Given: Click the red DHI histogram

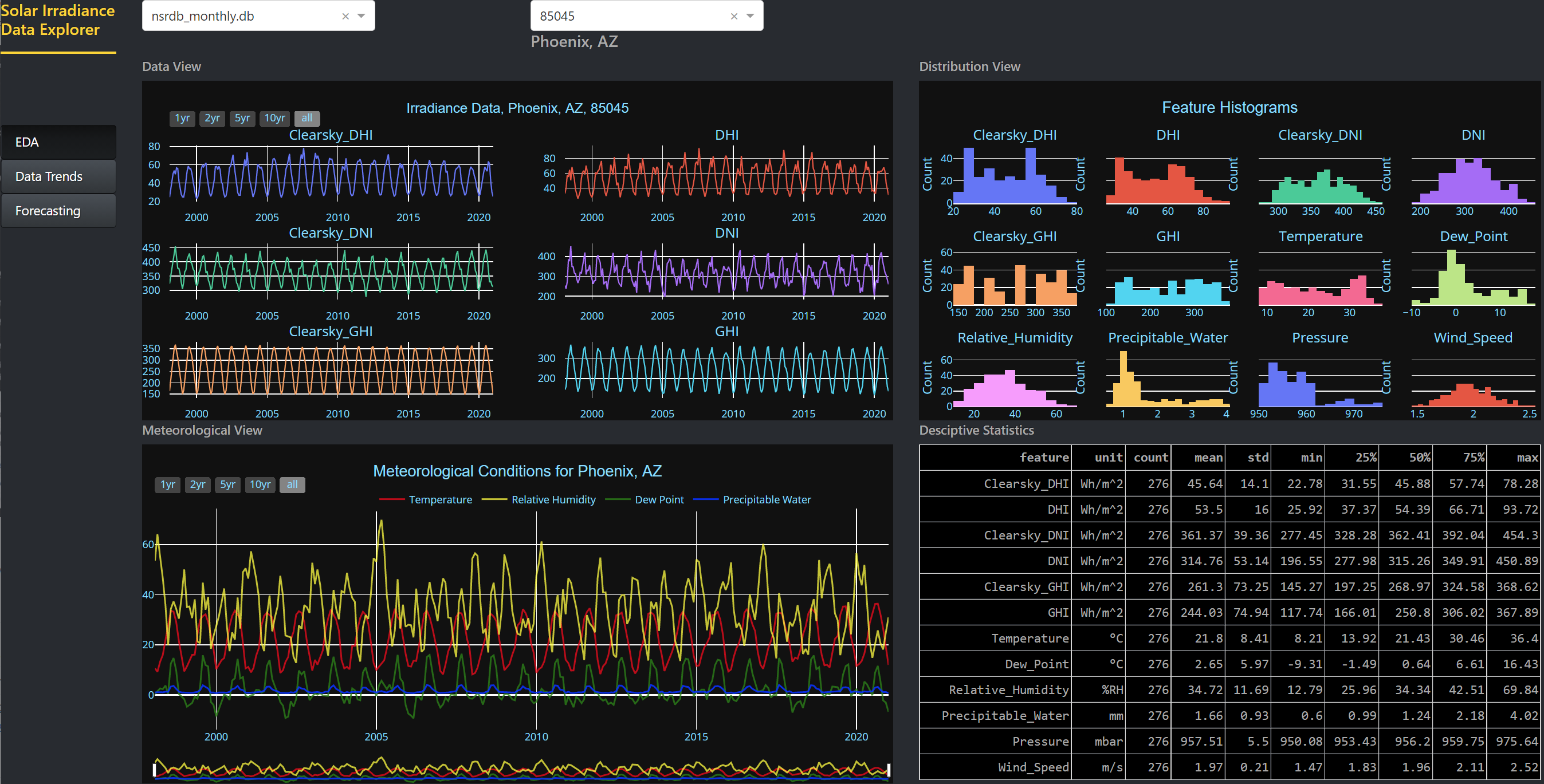Looking at the screenshot, I should (1168, 180).
